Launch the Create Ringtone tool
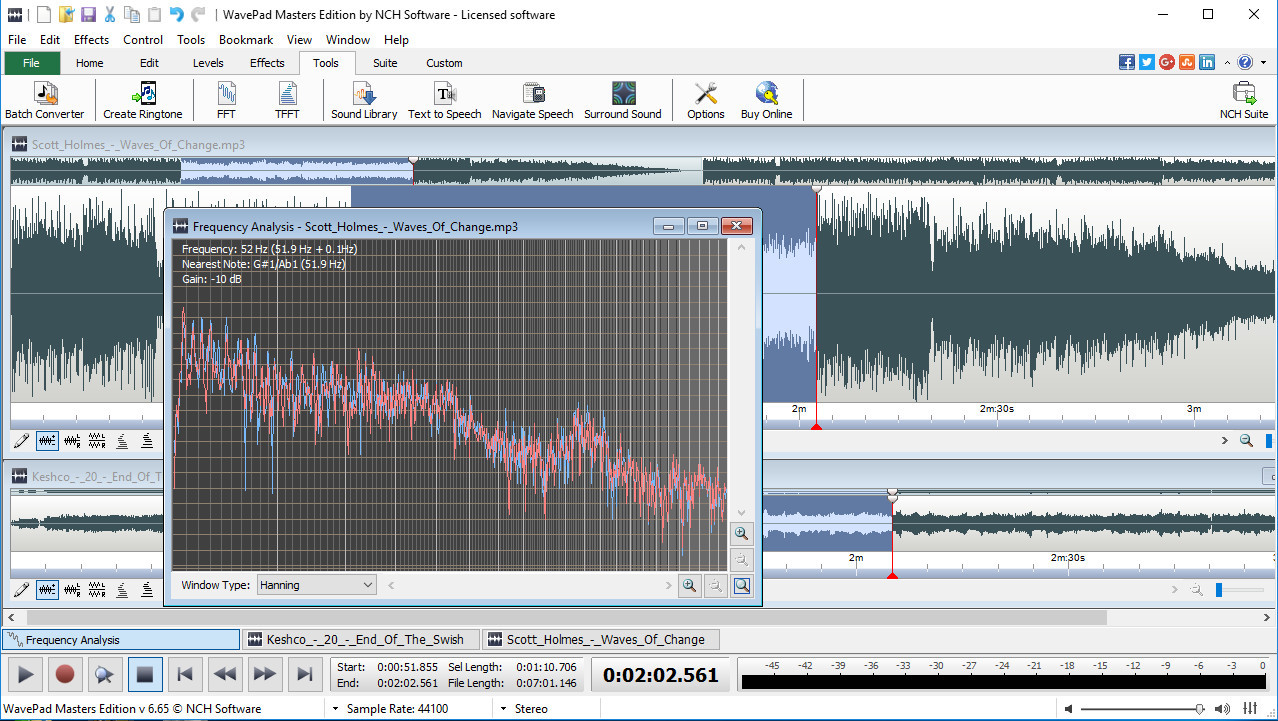Screen dimensions: 1278x721 [x=143, y=101]
